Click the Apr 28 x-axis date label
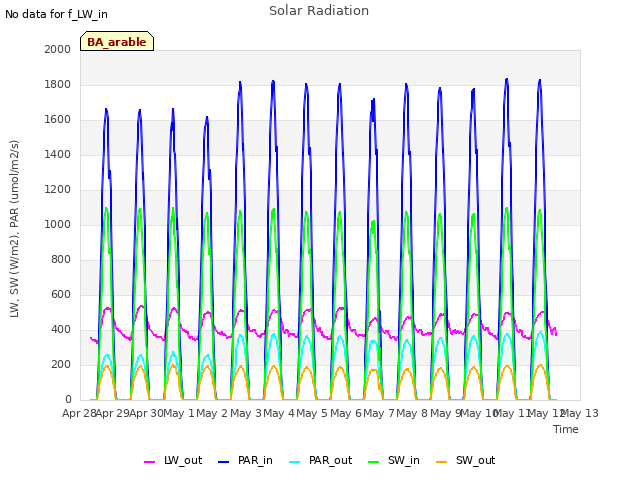This screenshot has height=480, width=640. [x=79, y=413]
